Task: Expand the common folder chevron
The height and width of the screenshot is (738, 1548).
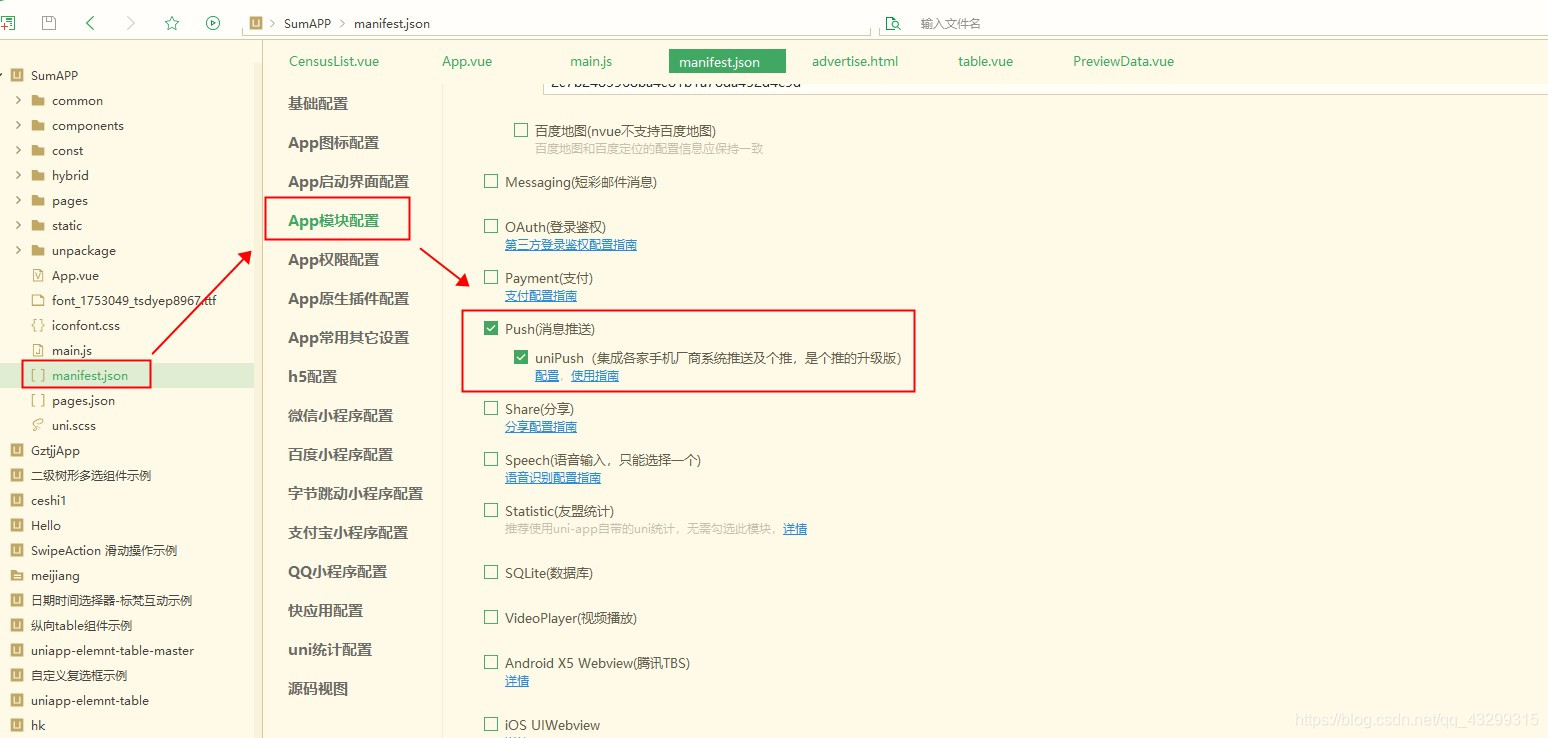Action: 18,100
